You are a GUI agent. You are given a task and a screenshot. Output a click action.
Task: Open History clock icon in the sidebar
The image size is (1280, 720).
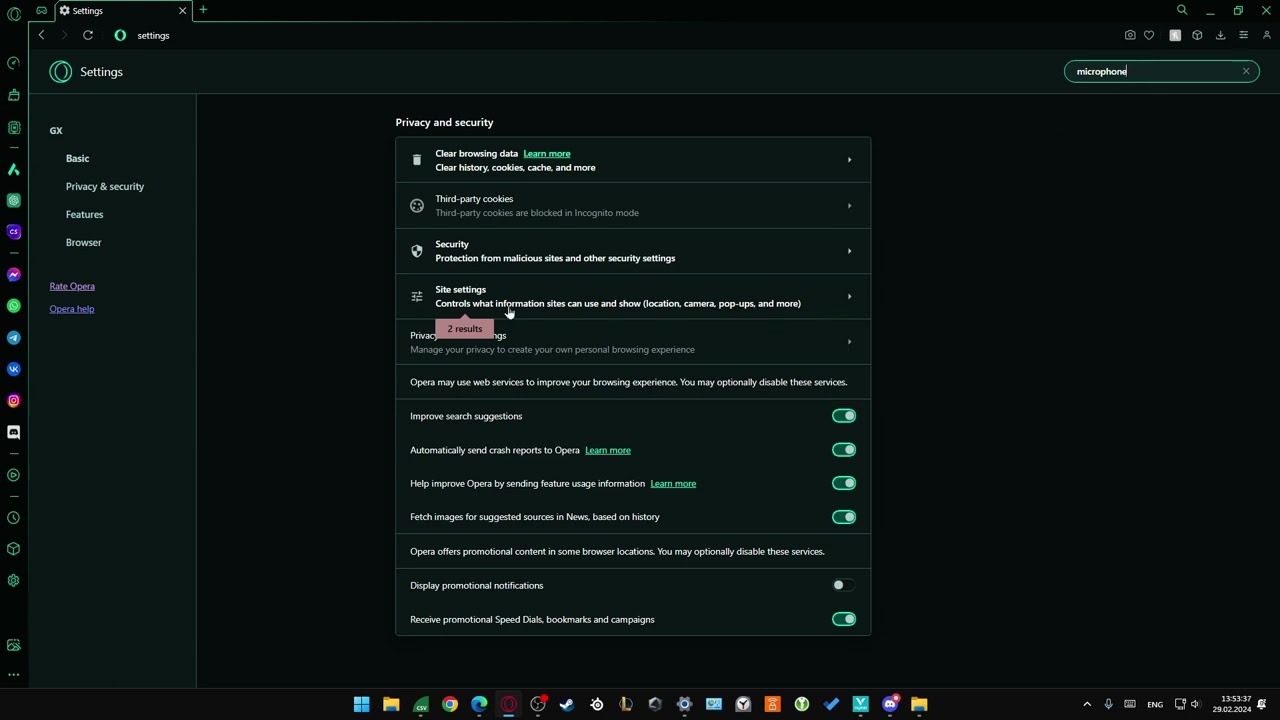[14, 518]
